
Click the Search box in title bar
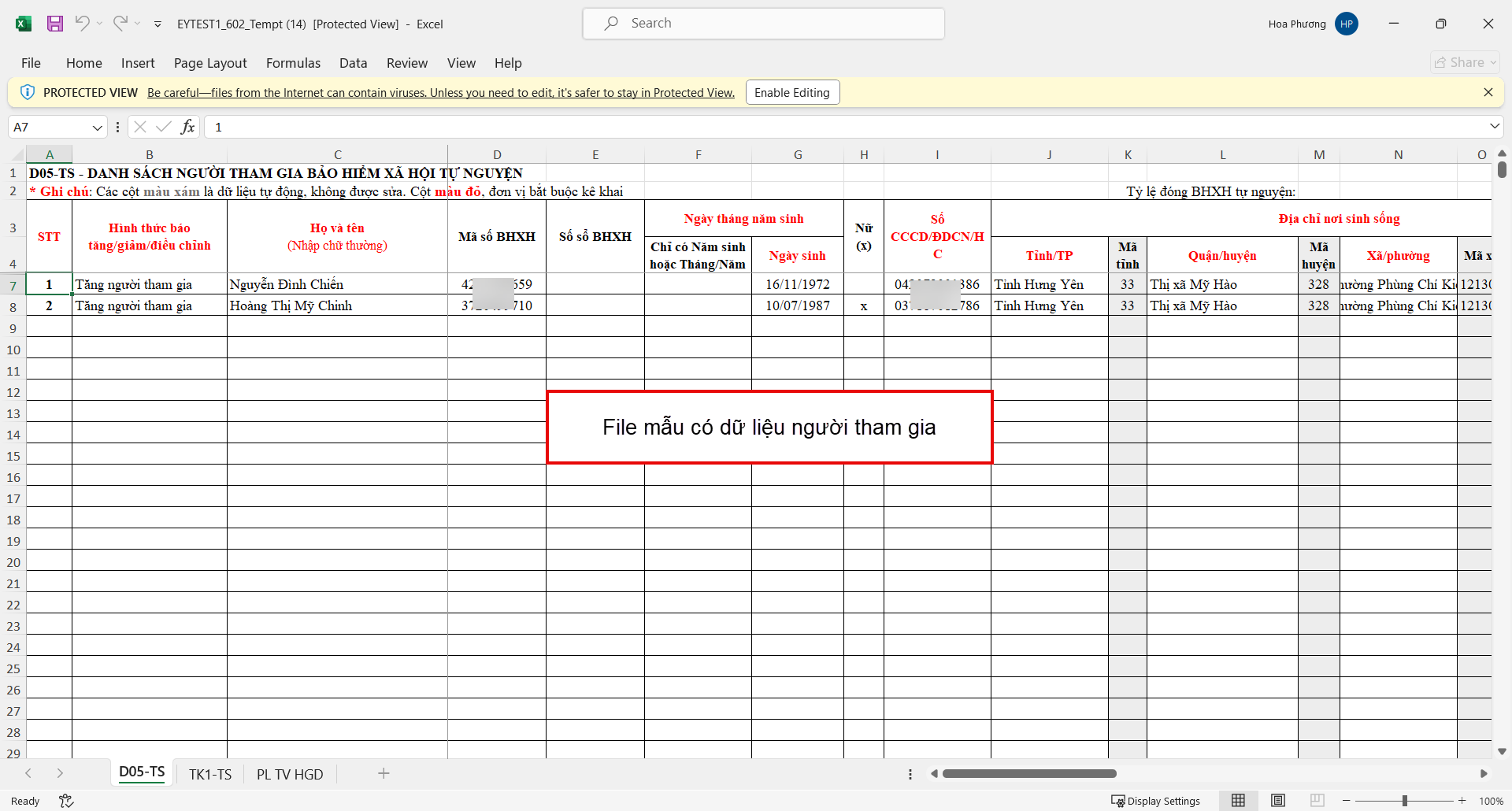point(763,24)
